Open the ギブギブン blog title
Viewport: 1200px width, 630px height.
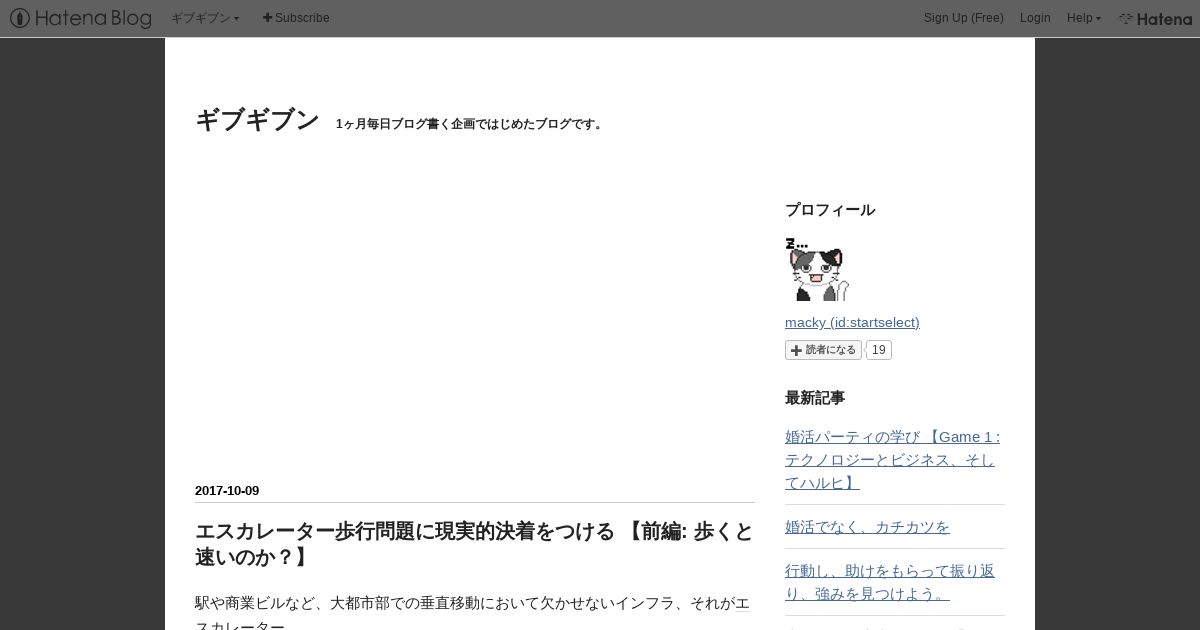[x=257, y=120]
